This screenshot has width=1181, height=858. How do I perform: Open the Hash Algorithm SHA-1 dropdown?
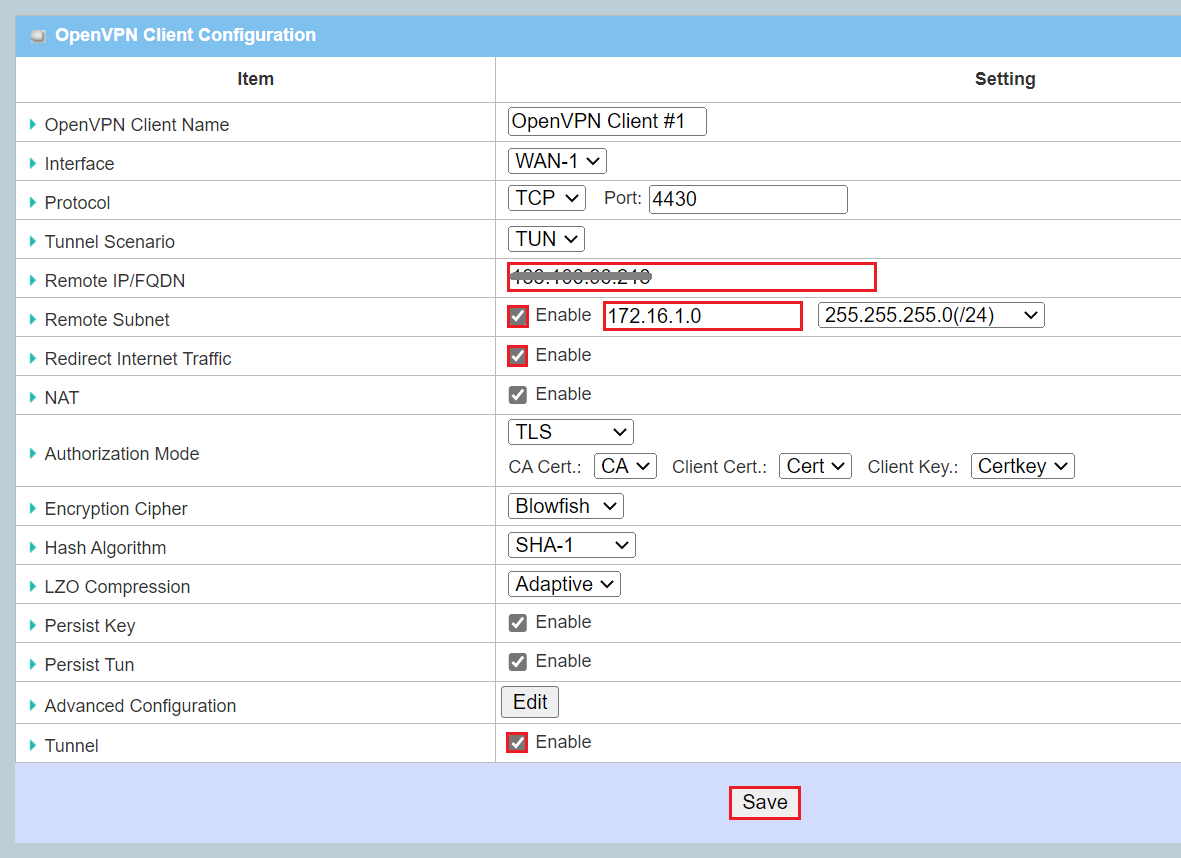pos(572,545)
